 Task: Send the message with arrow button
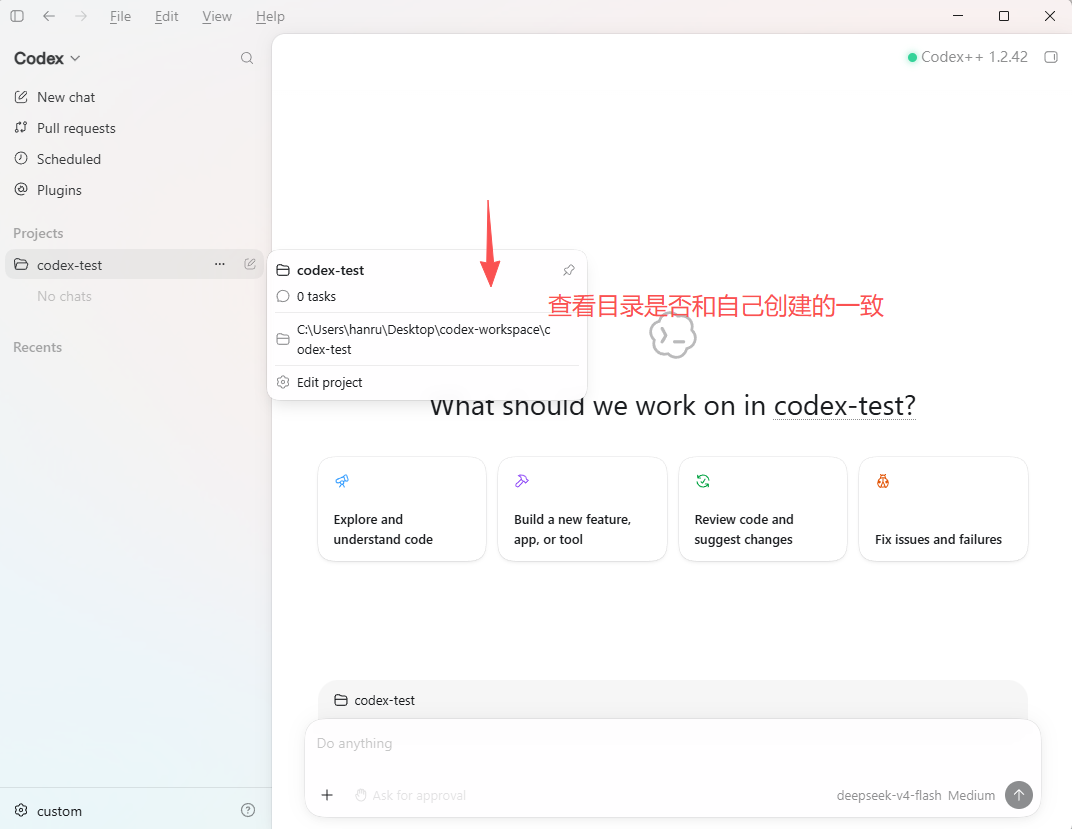[x=1019, y=795]
